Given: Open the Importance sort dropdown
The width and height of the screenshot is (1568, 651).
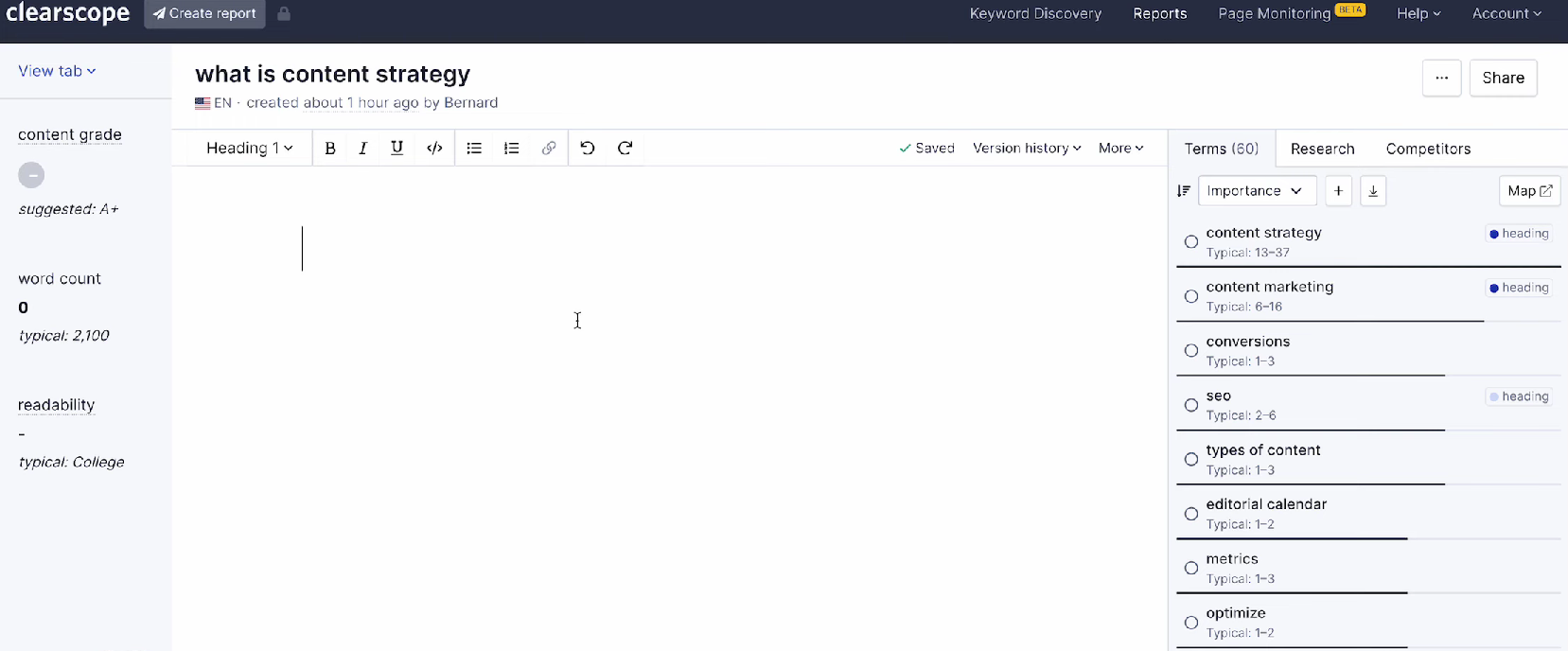Looking at the screenshot, I should click(x=1257, y=191).
